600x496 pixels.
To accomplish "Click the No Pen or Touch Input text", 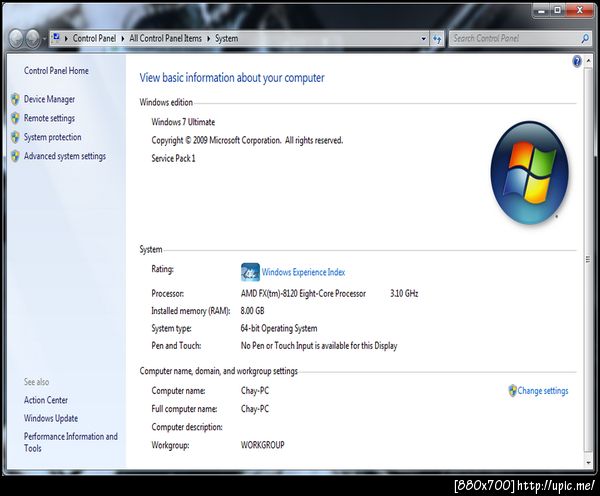I will pos(319,346).
